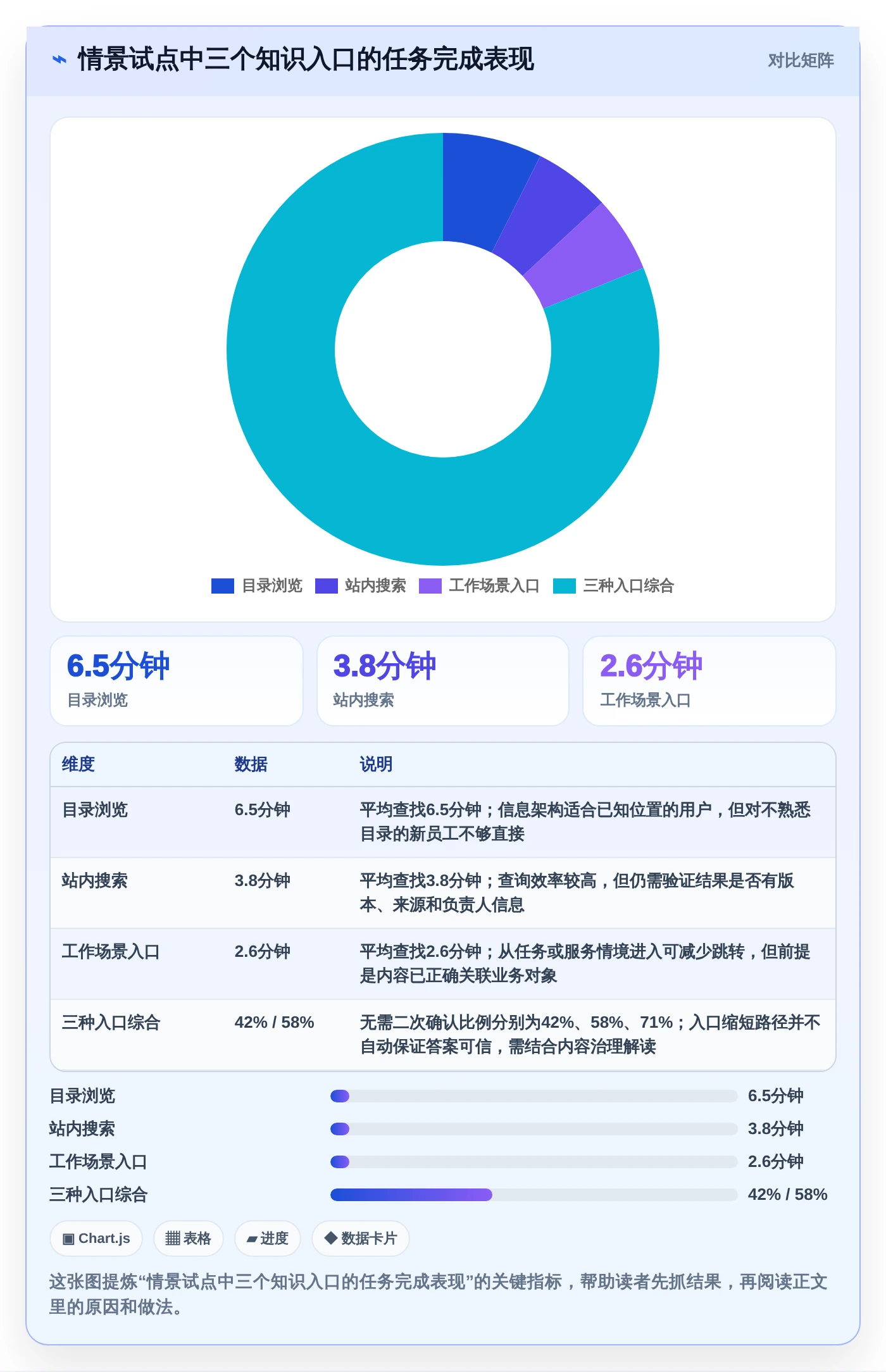Click the 无需二次确认比例 description cell
Viewport: 886px width, 1372px height.
tap(590, 1035)
